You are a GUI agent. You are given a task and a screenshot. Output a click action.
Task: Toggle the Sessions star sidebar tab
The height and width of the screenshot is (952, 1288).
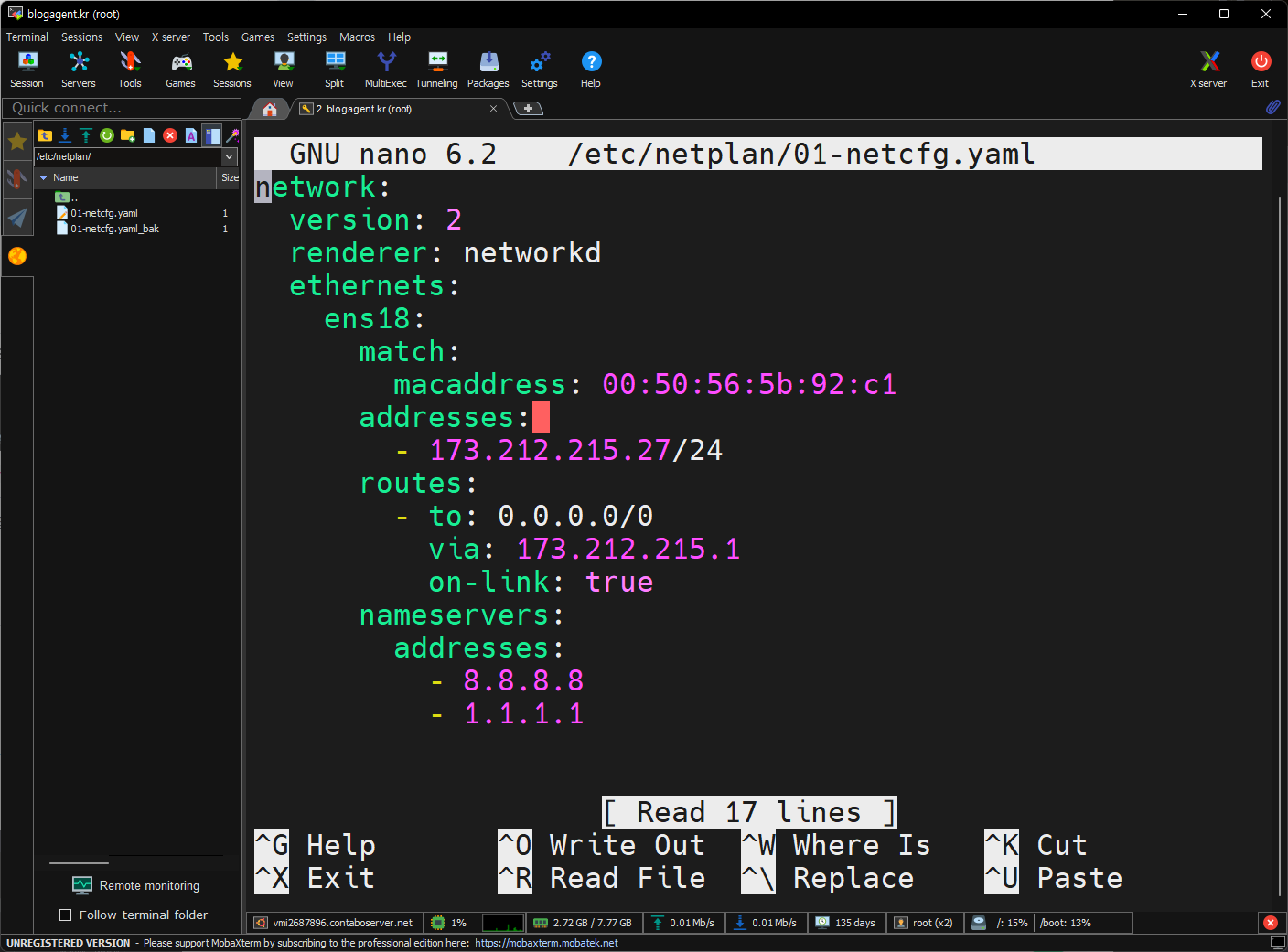[x=16, y=141]
